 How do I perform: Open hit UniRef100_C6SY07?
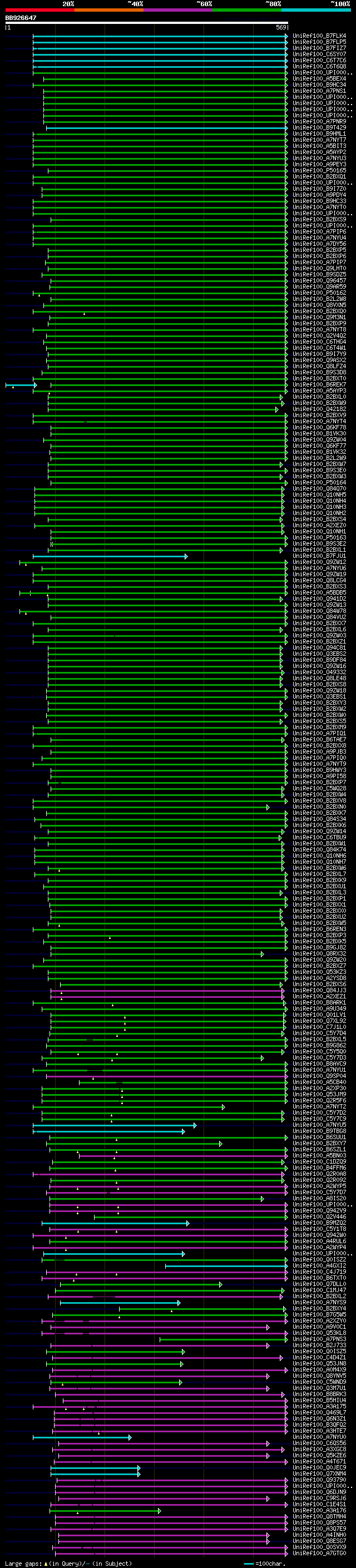(x=319, y=54)
